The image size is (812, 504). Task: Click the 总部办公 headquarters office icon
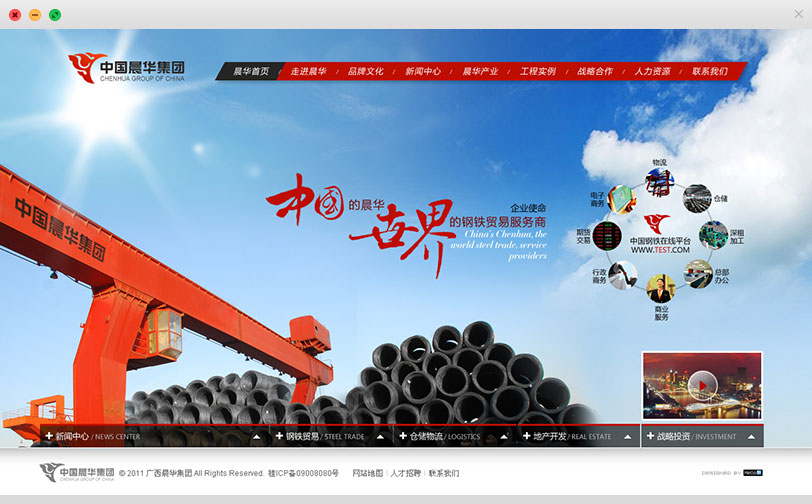(x=696, y=272)
